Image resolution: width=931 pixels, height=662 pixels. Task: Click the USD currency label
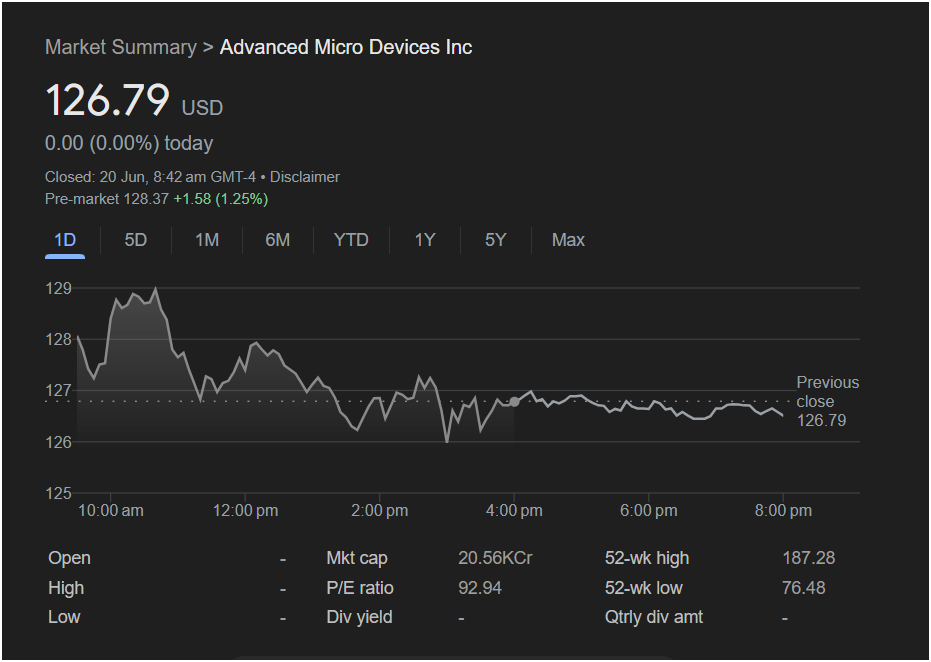click(202, 108)
